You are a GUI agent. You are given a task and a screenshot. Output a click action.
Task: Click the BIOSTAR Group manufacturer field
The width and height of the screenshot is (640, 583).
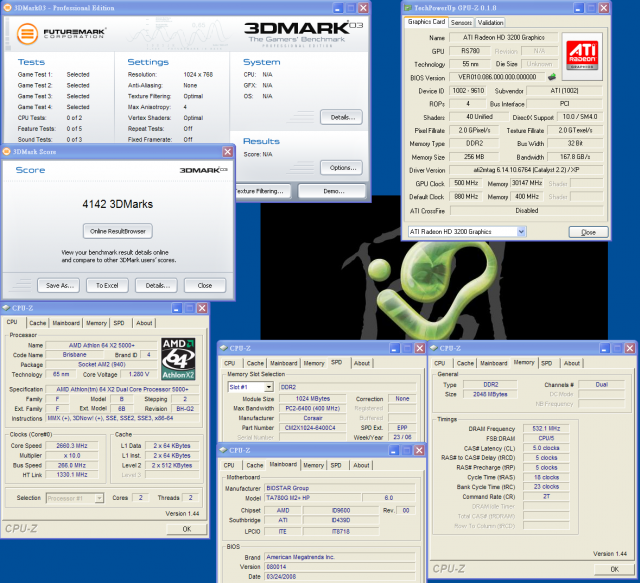tap(339, 488)
